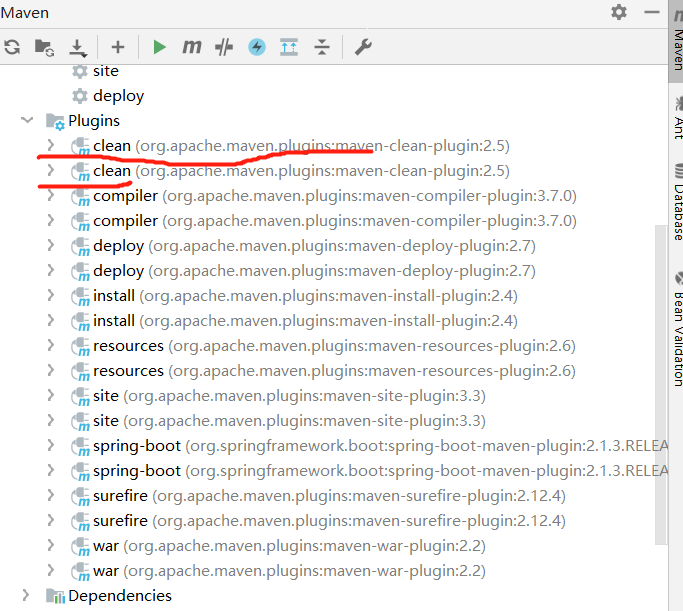Select first maven-deploy-plugin:2.7 row text
This screenshot has width=683, height=611.
tap(314, 246)
